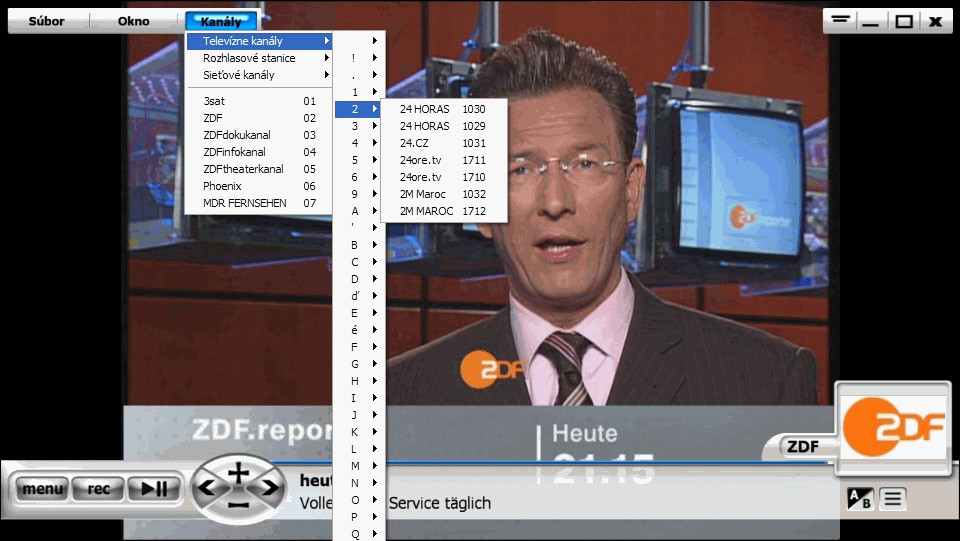
Task: Select 24.CZ channel 1031
Action: tap(444, 143)
